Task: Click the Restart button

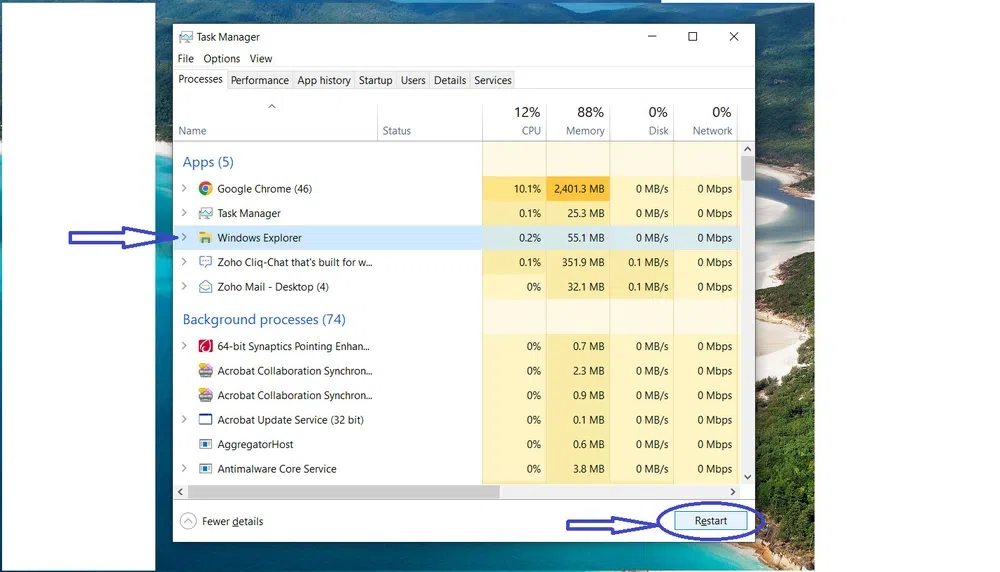Action: [x=710, y=521]
